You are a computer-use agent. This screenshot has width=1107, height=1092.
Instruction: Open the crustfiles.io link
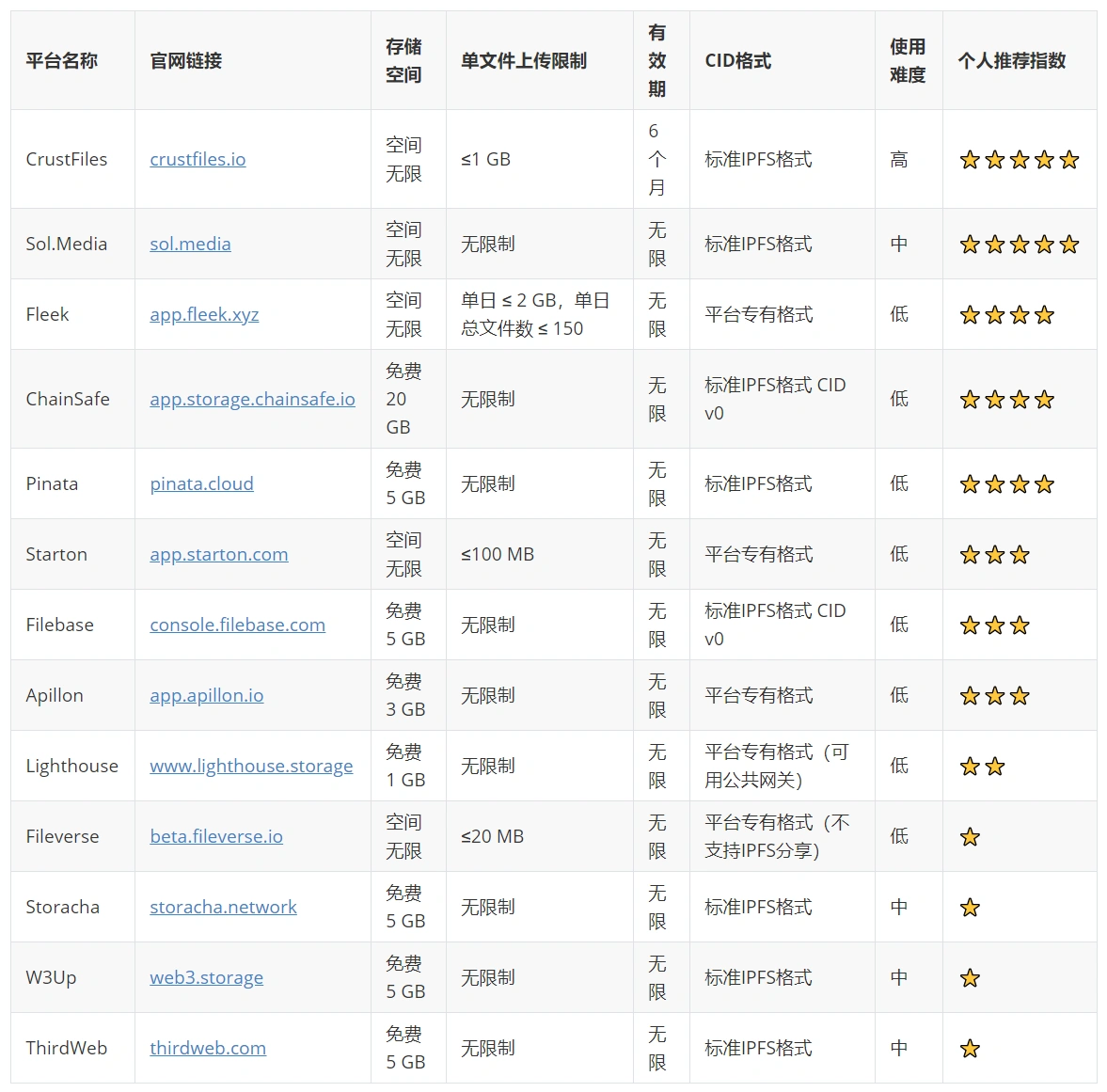[x=198, y=160]
